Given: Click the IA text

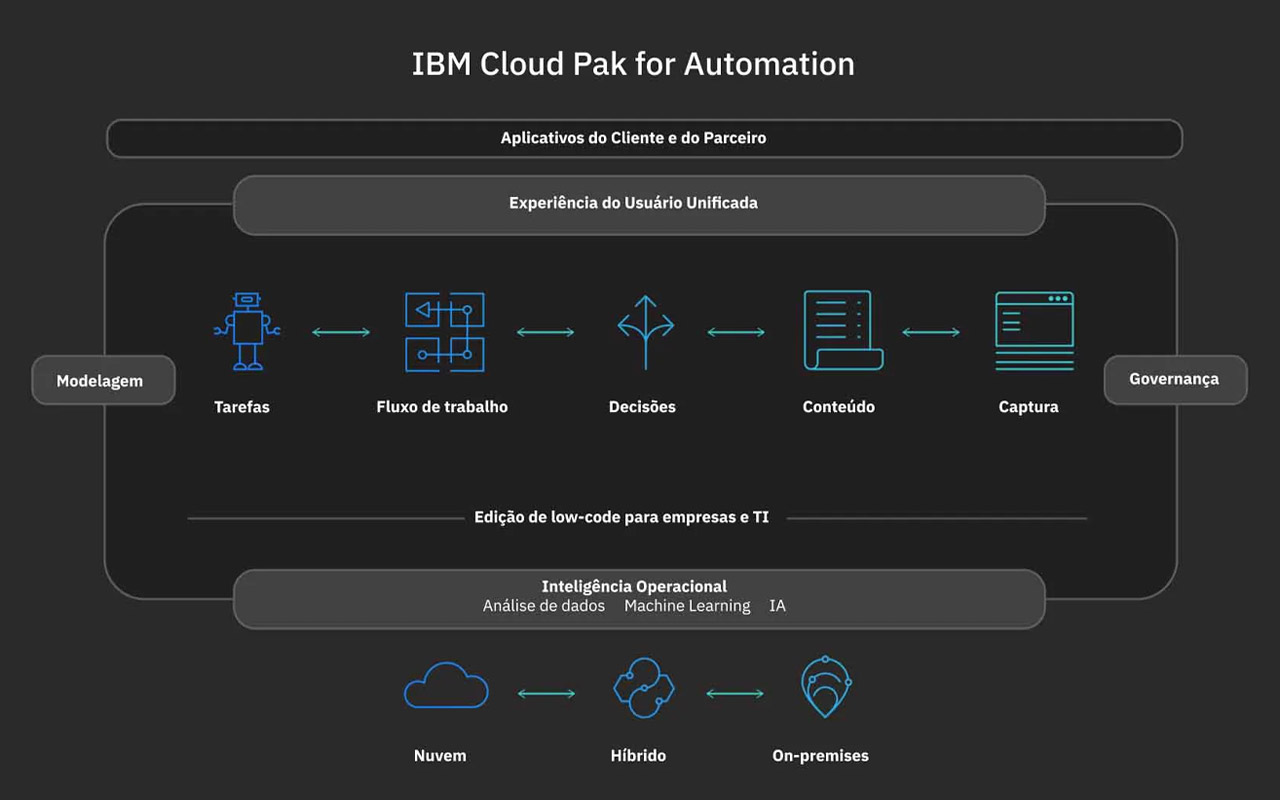Looking at the screenshot, I should [x=777, y=606].
